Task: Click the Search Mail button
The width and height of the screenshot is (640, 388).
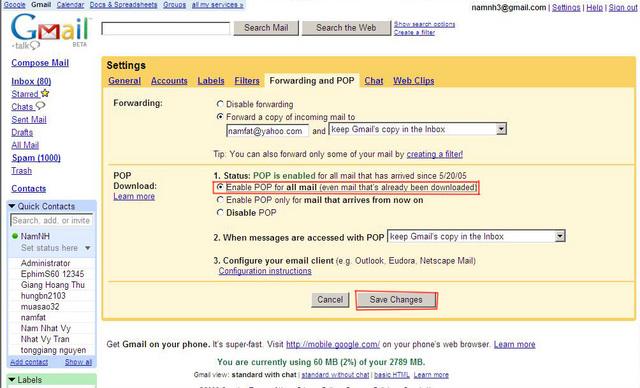Action: click(266, 28)
